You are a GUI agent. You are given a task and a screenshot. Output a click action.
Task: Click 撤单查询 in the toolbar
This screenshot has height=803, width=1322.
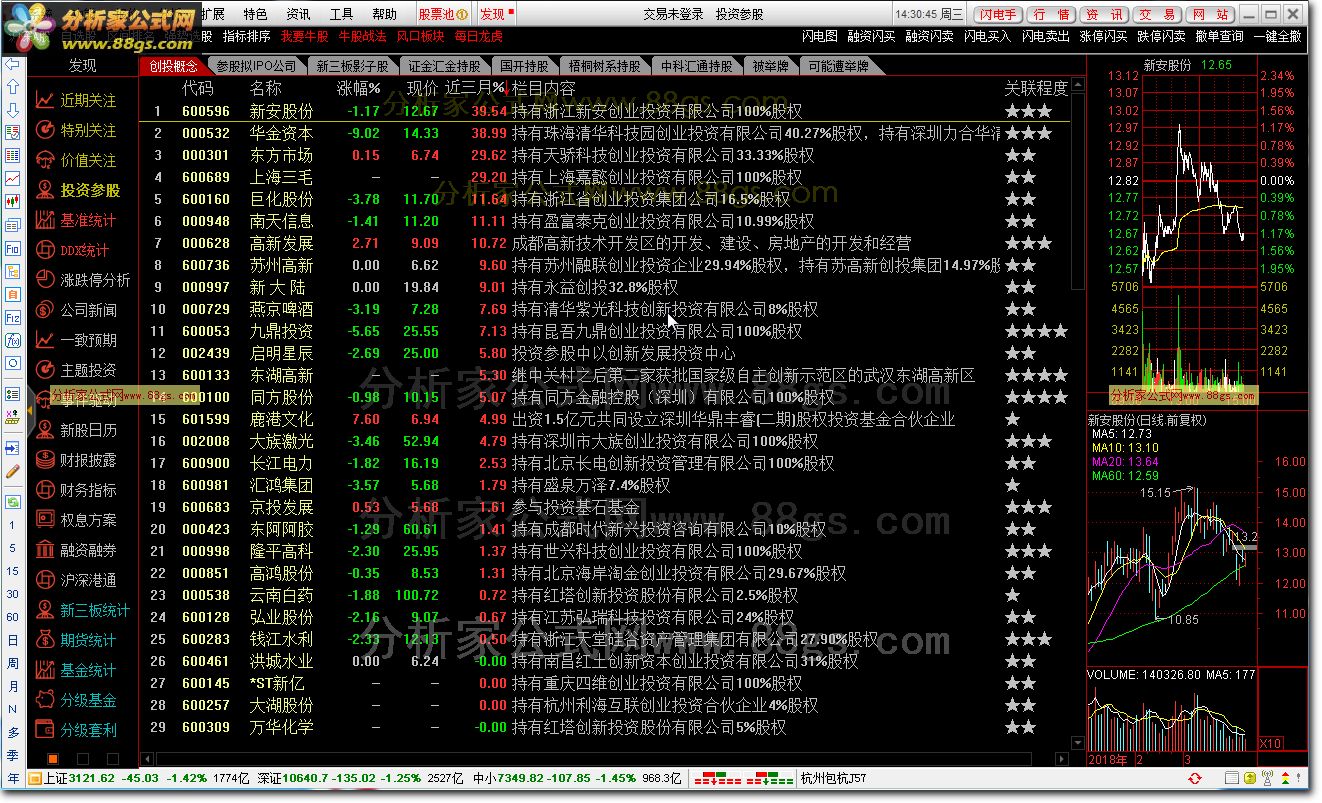tap(1219, 36)
